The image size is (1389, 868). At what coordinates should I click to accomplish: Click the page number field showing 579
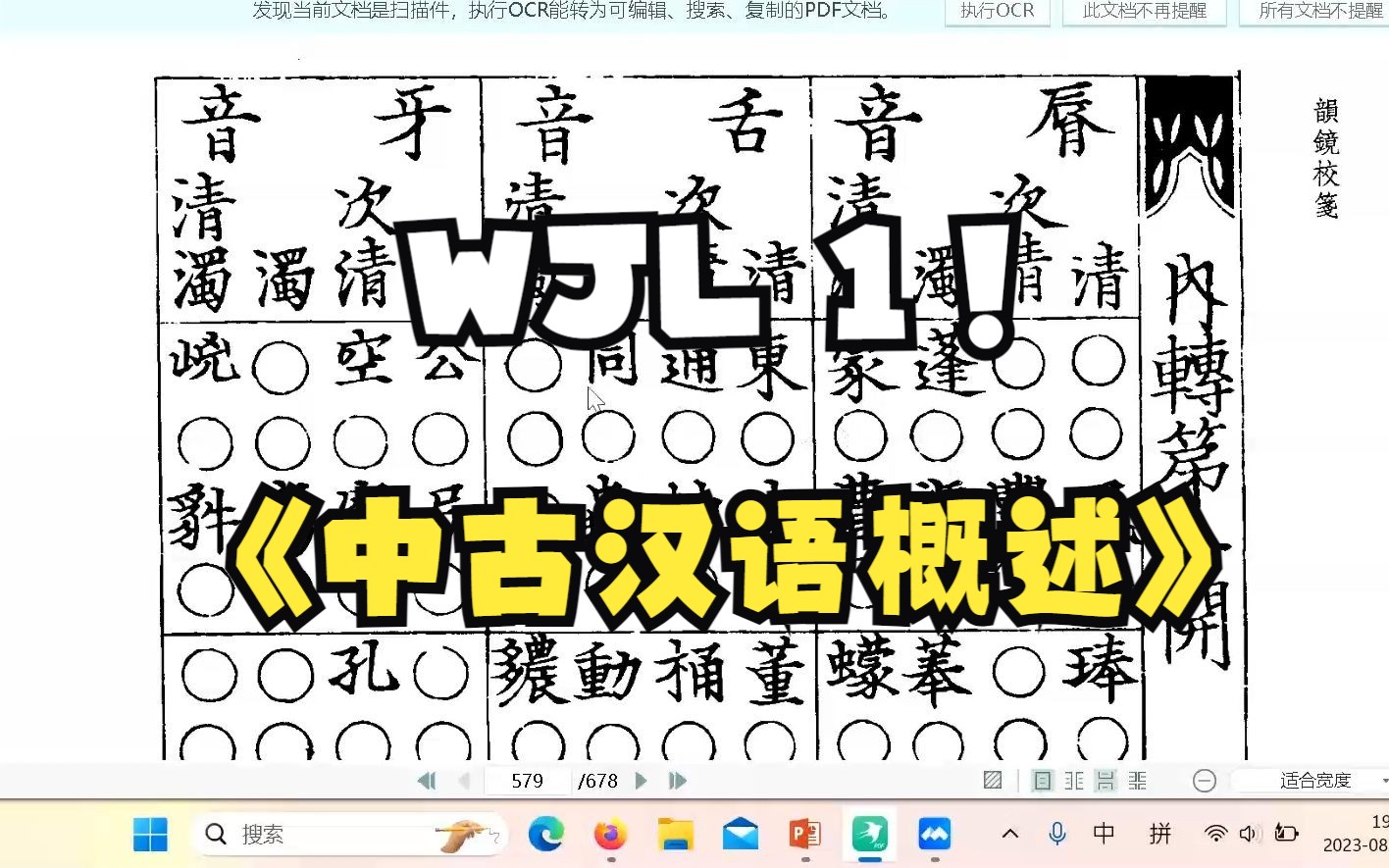(528, 780)
